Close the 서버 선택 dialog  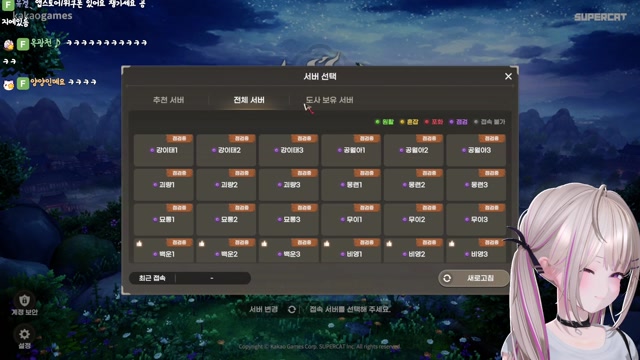[x=508, y=76]
